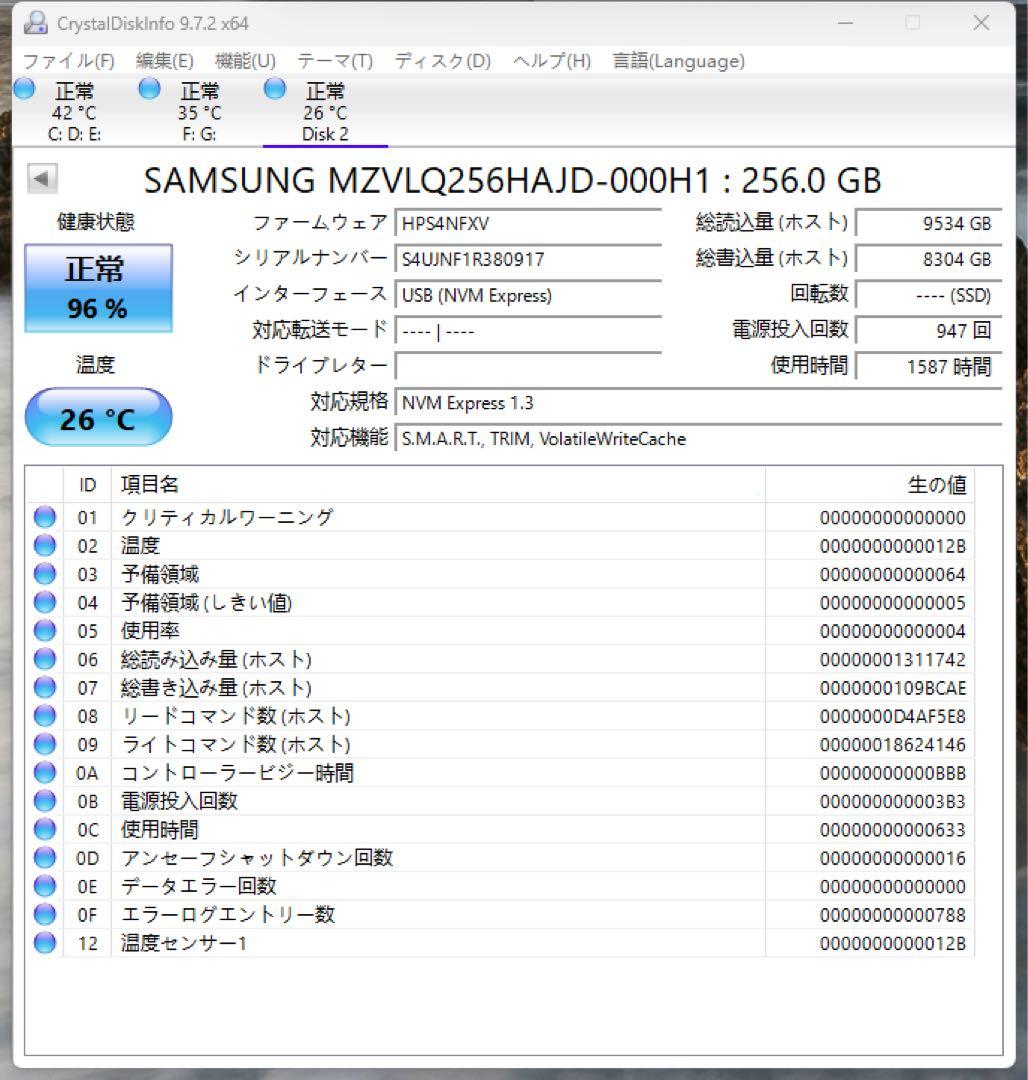Click the 正常 96% health status button
Screen dimensions: 1028x1080
click(97, 288)
